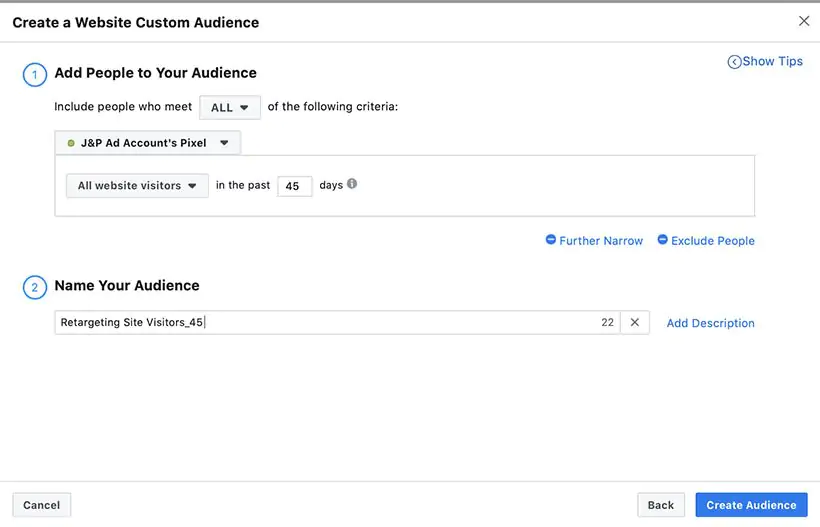Click the Show Tips arrow icon

pyautogui.click(x=734, y=62)
